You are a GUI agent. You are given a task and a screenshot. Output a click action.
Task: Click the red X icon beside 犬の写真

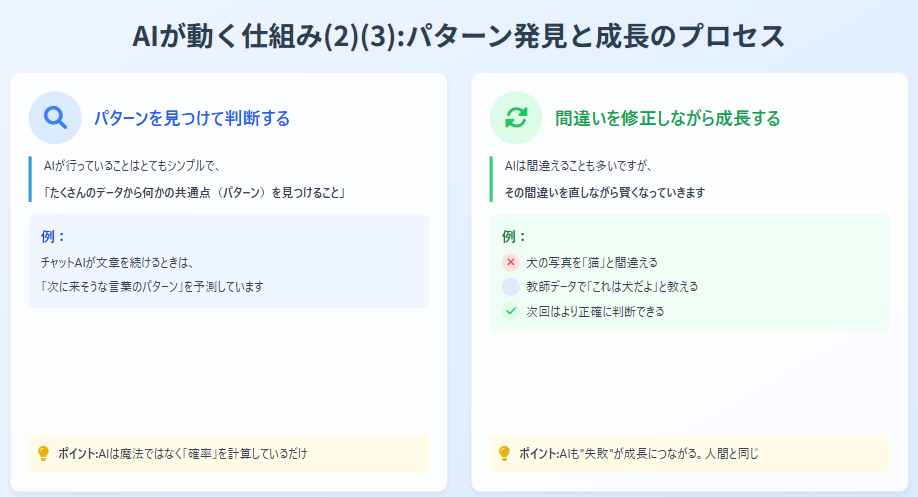coord(511,262)
